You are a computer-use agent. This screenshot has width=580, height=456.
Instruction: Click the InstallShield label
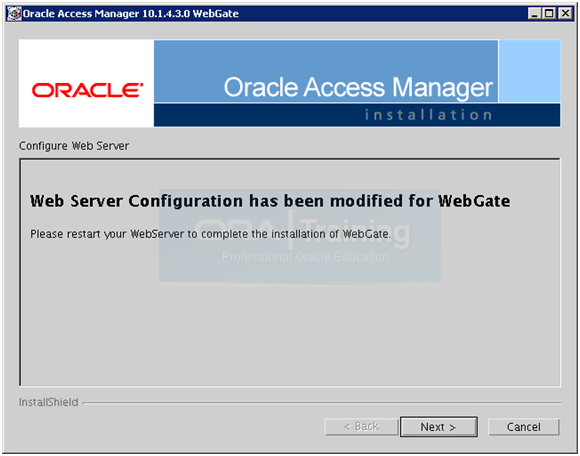(x=48, y=402)
